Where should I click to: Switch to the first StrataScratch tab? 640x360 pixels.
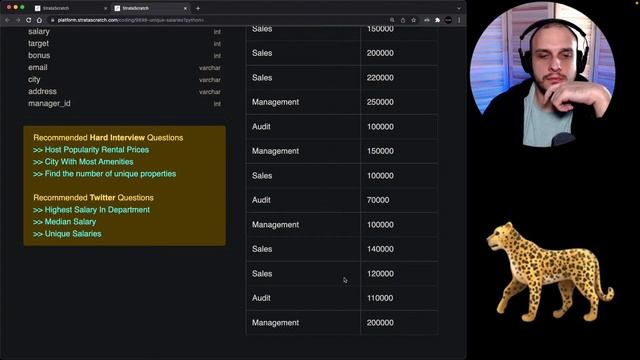[x=70, y=8]
